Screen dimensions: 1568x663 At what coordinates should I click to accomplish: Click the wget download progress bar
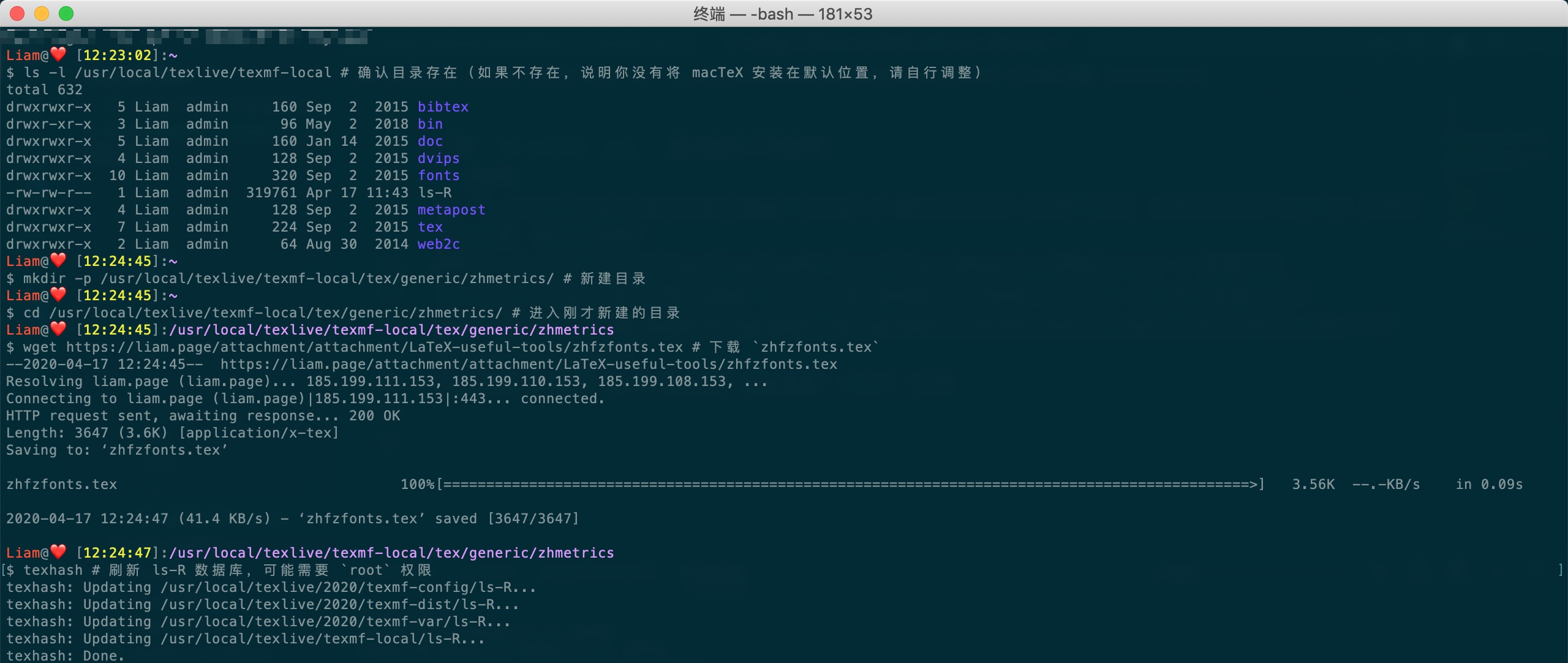[x=850, y=484]
